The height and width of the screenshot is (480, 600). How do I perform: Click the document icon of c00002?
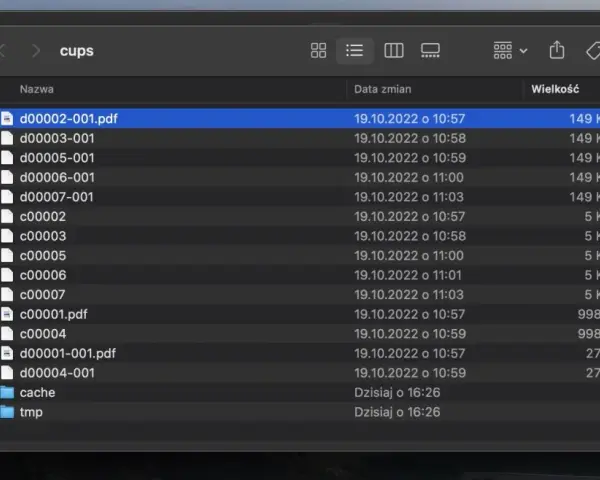7,216
